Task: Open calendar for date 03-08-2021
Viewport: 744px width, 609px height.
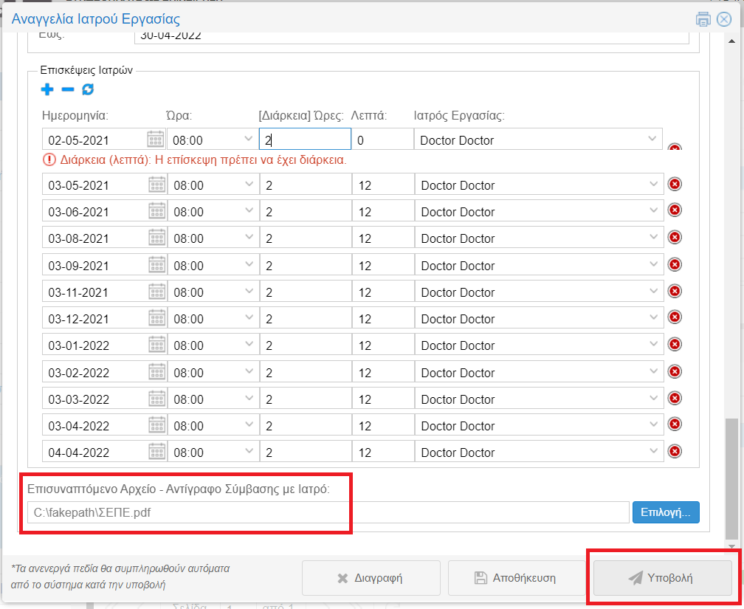Action: coord(157,238)
